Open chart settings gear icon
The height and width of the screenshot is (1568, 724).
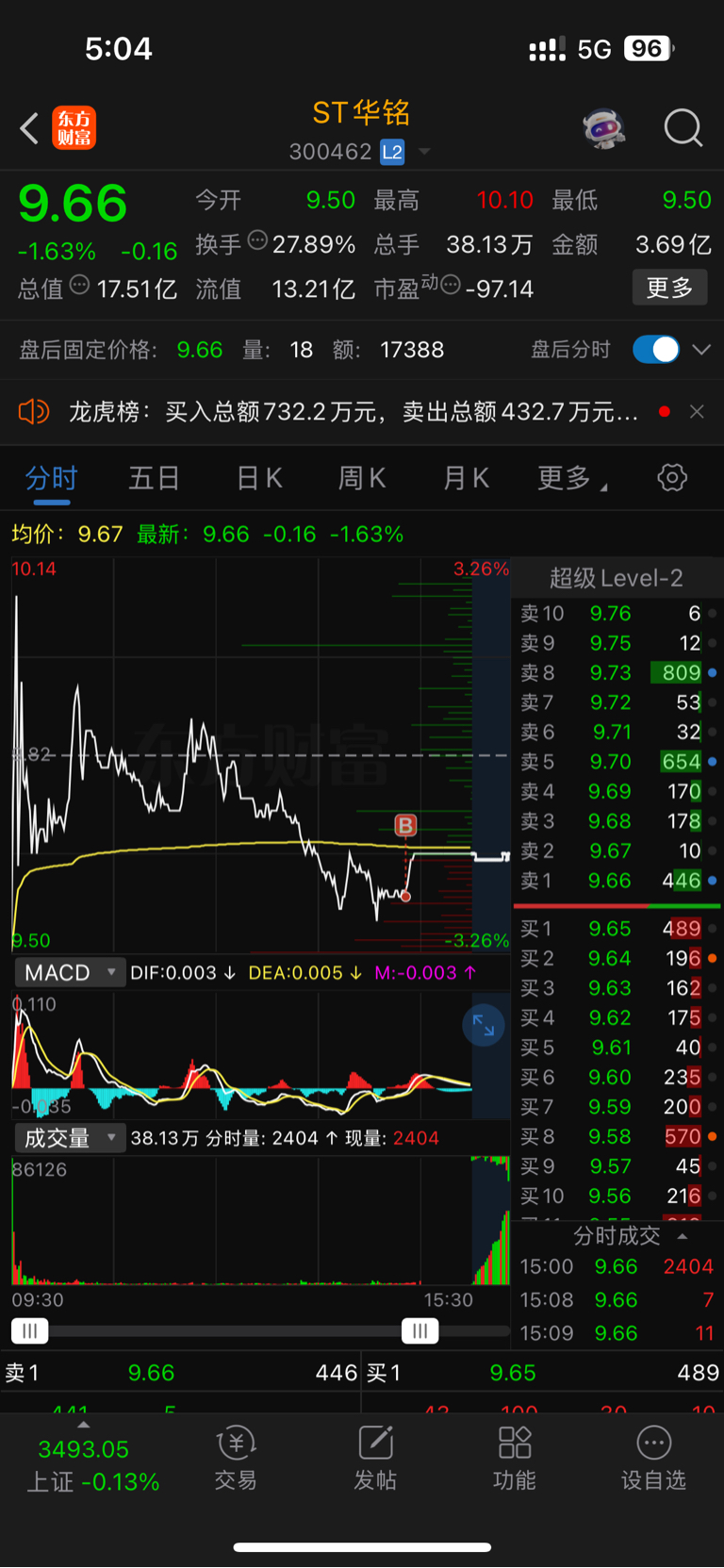tap(672, 477)
